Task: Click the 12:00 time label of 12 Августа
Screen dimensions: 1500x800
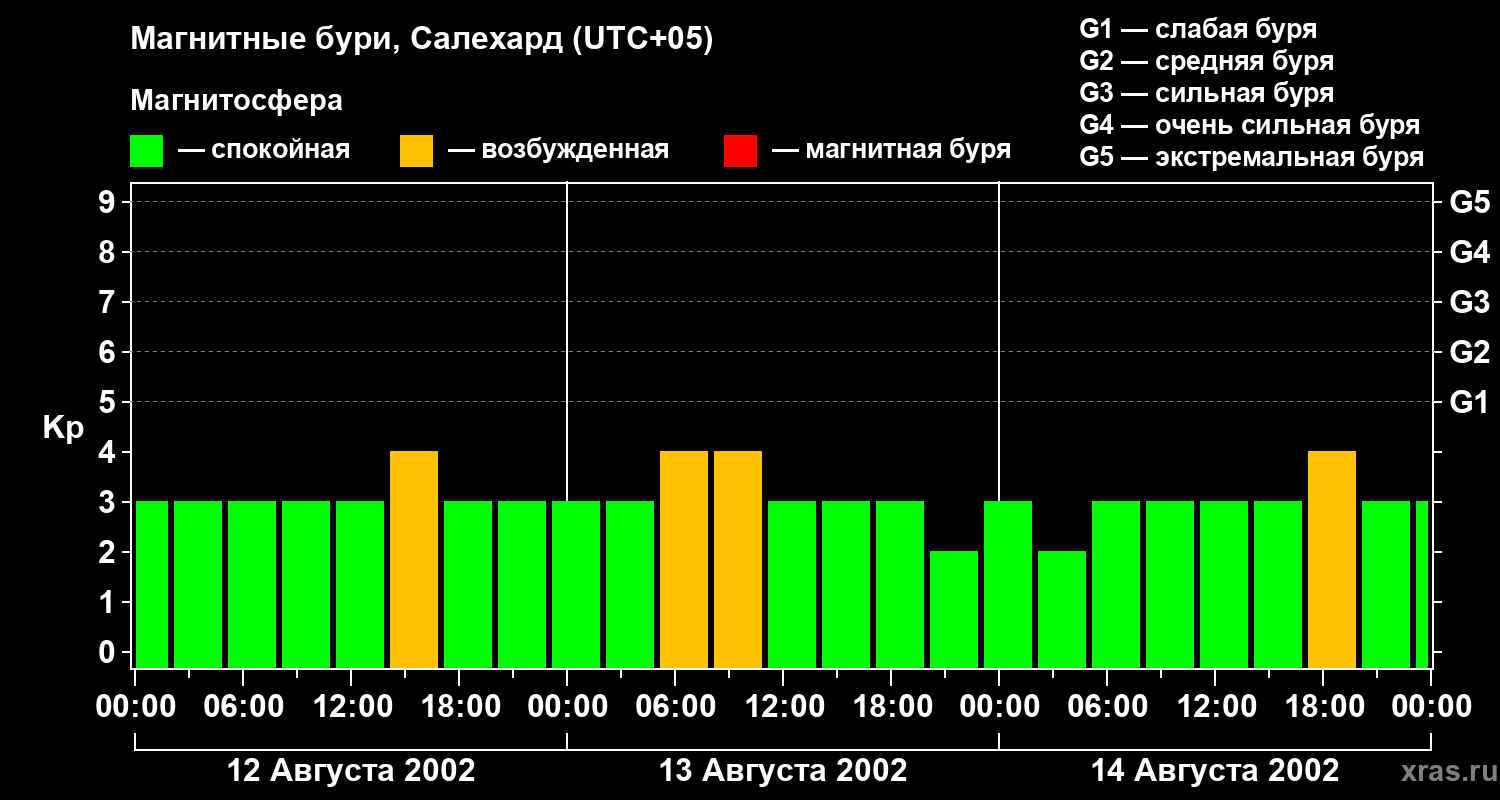Action: [351, 707]
